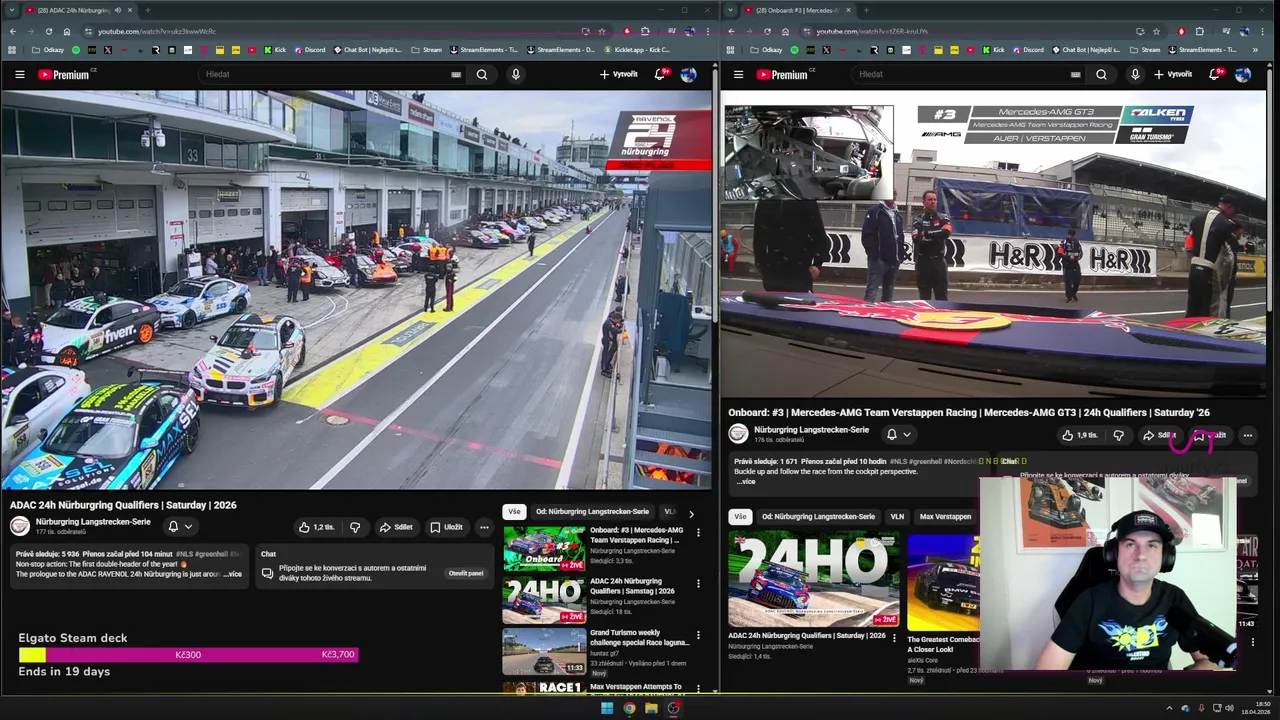The image size is (1280, 720).
Task: Open Discord bookmark in left bookmarks bar
Action: (x=311, y=49)
